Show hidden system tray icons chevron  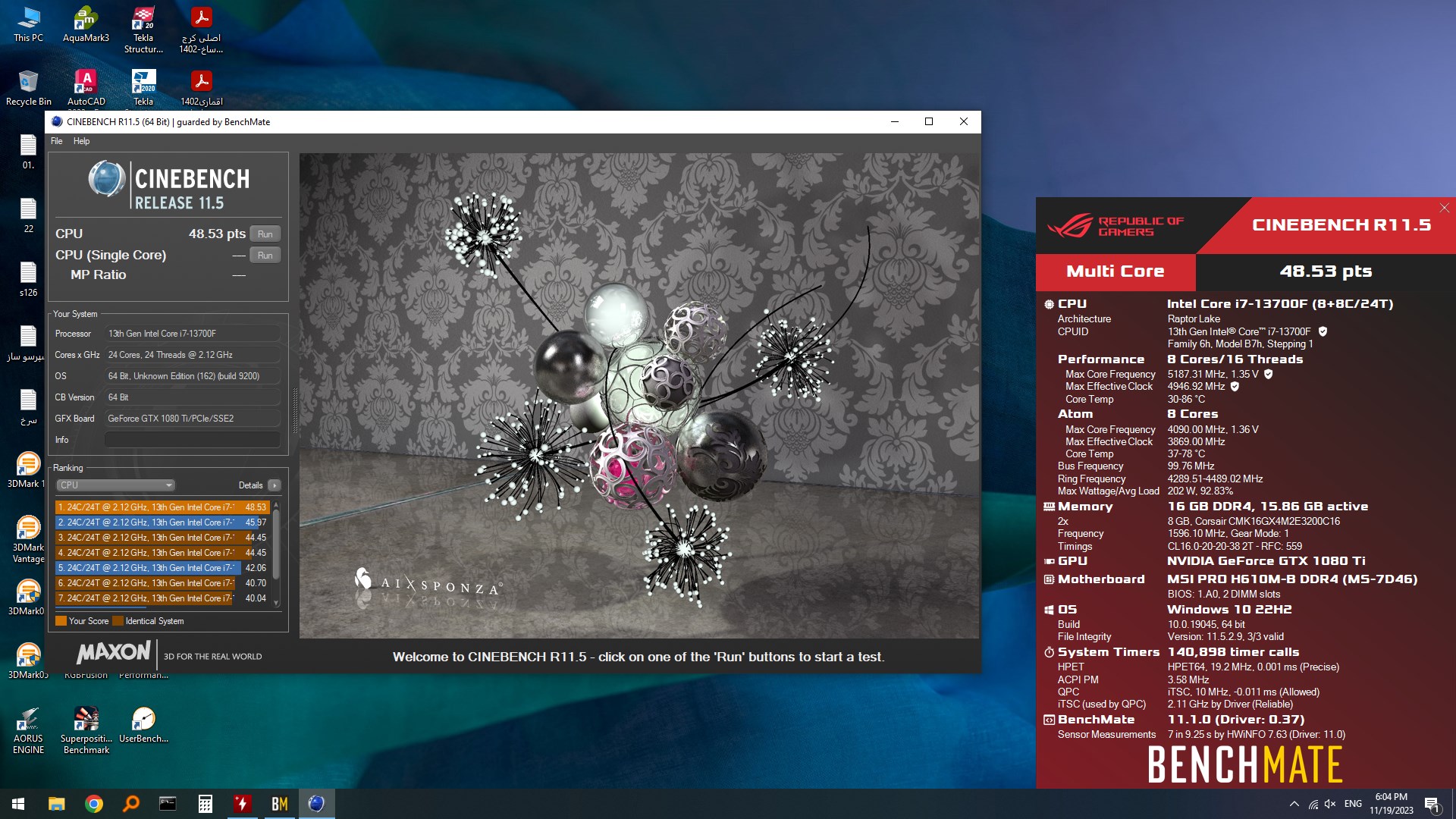point(1294,804)
